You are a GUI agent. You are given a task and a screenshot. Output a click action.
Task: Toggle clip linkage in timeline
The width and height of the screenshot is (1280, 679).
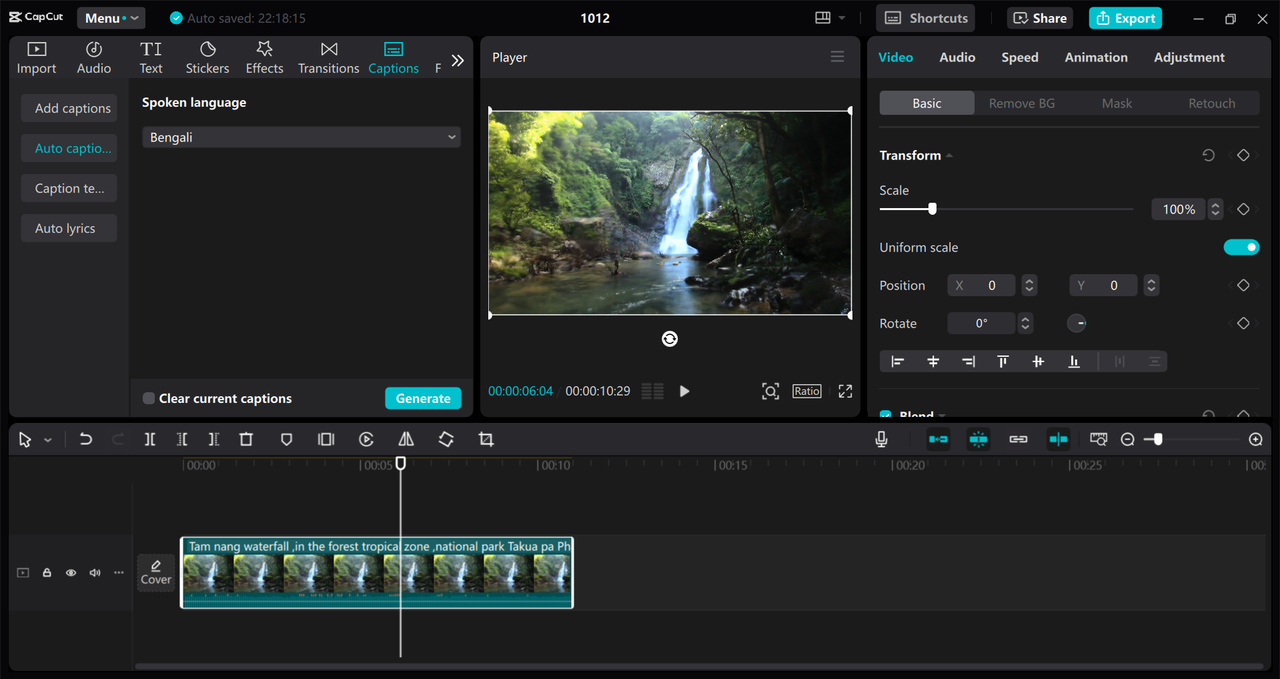[1018, 439]
